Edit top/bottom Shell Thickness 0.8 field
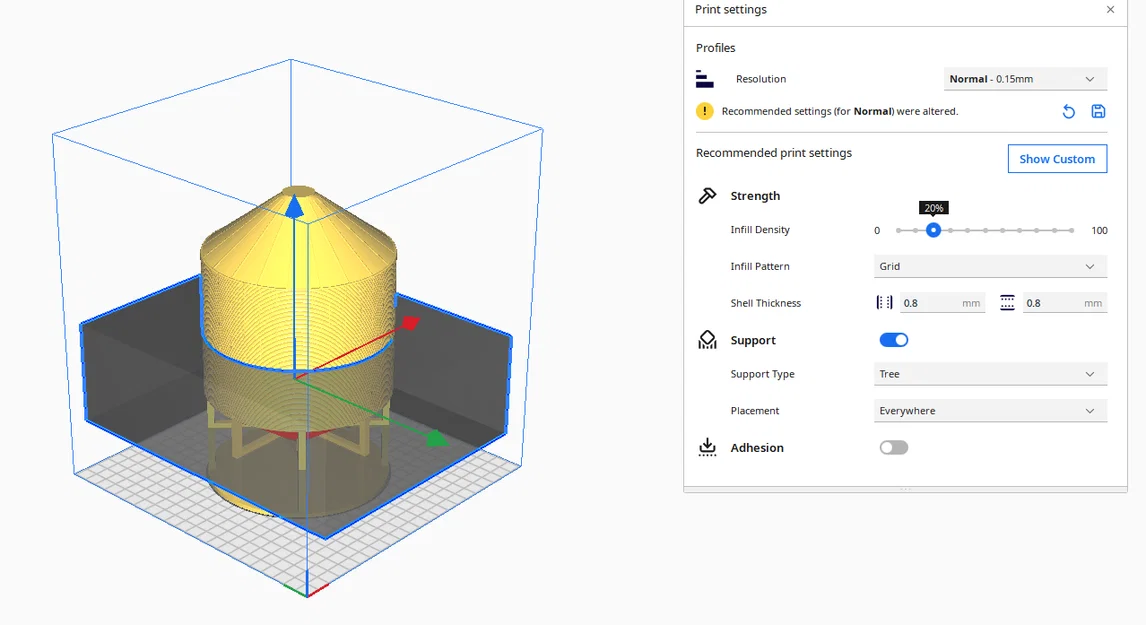 click(1064, 303)
